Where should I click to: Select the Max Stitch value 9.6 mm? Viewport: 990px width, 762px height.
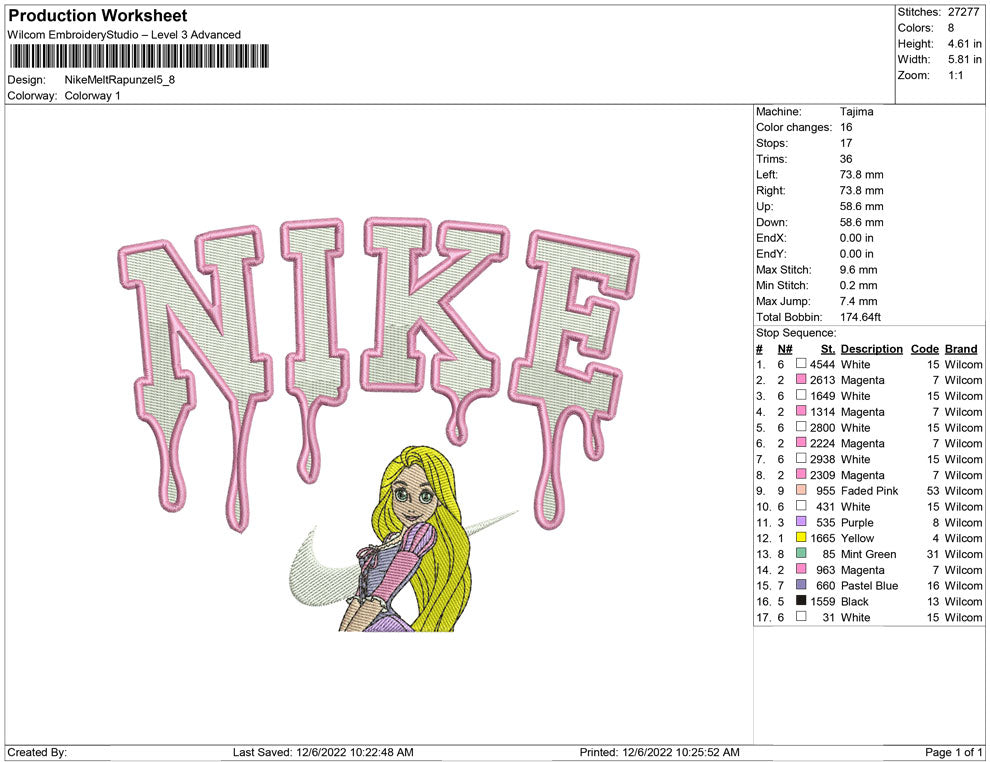tap(859, 270)
